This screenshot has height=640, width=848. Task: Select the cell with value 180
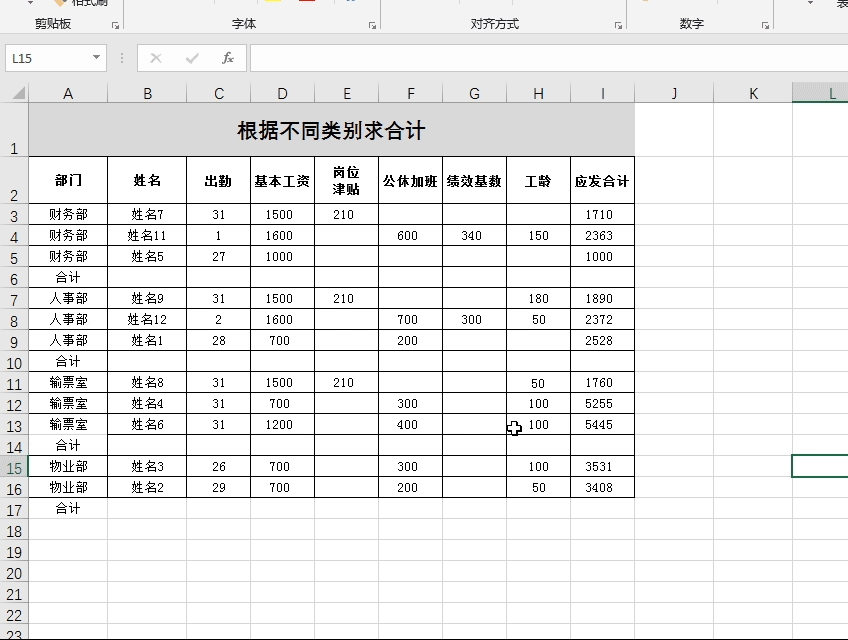click(x=539, y=298)
